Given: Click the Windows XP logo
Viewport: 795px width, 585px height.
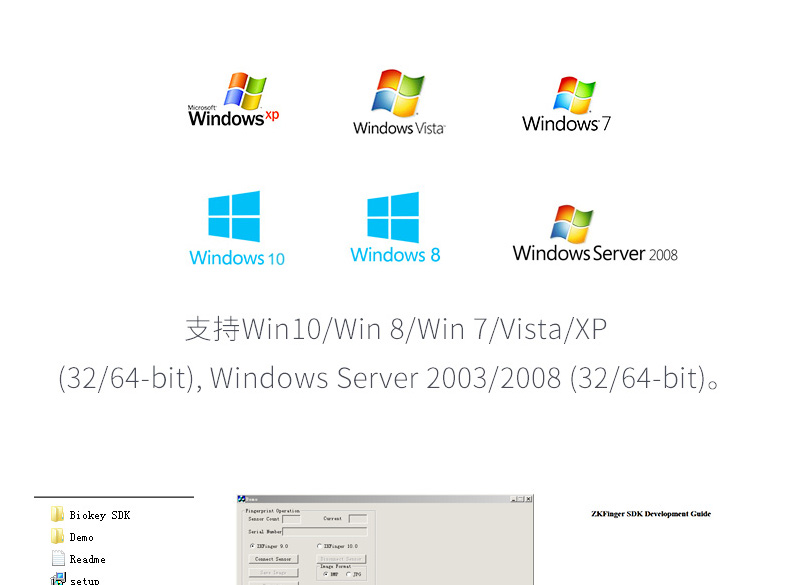Looking at the screenshot, I should (x=233, y=99).
